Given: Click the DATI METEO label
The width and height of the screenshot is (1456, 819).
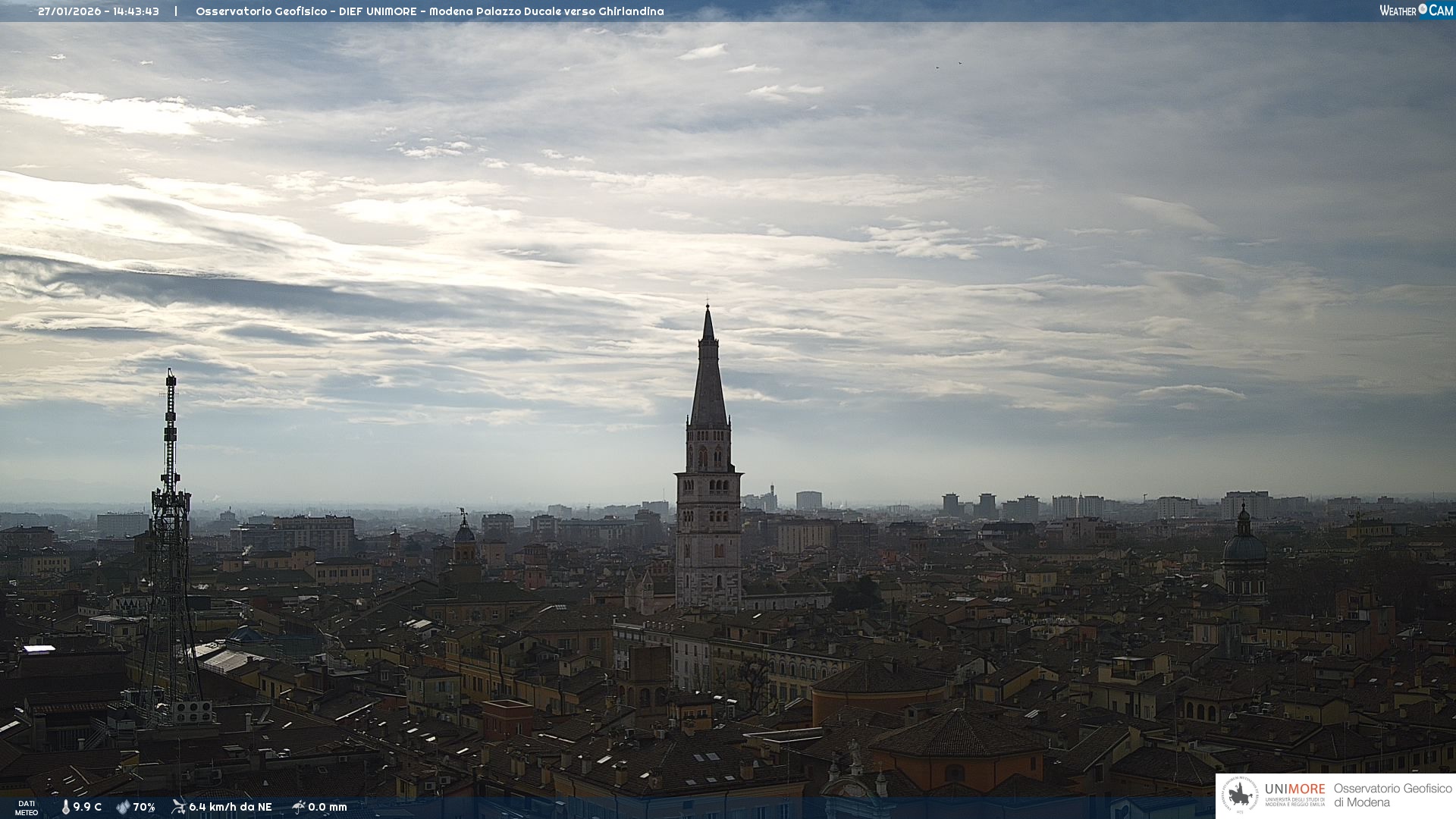Looking at the screenshot, I should [x=27, y=808].
